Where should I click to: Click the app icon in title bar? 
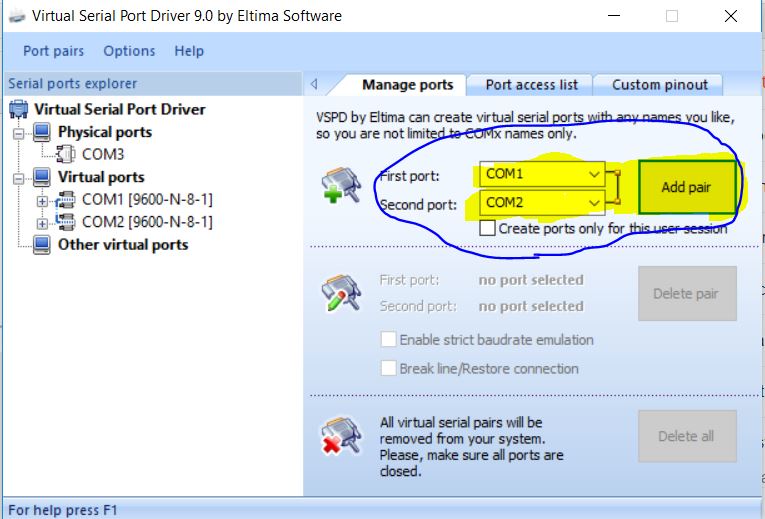click(x=17, y=17)
